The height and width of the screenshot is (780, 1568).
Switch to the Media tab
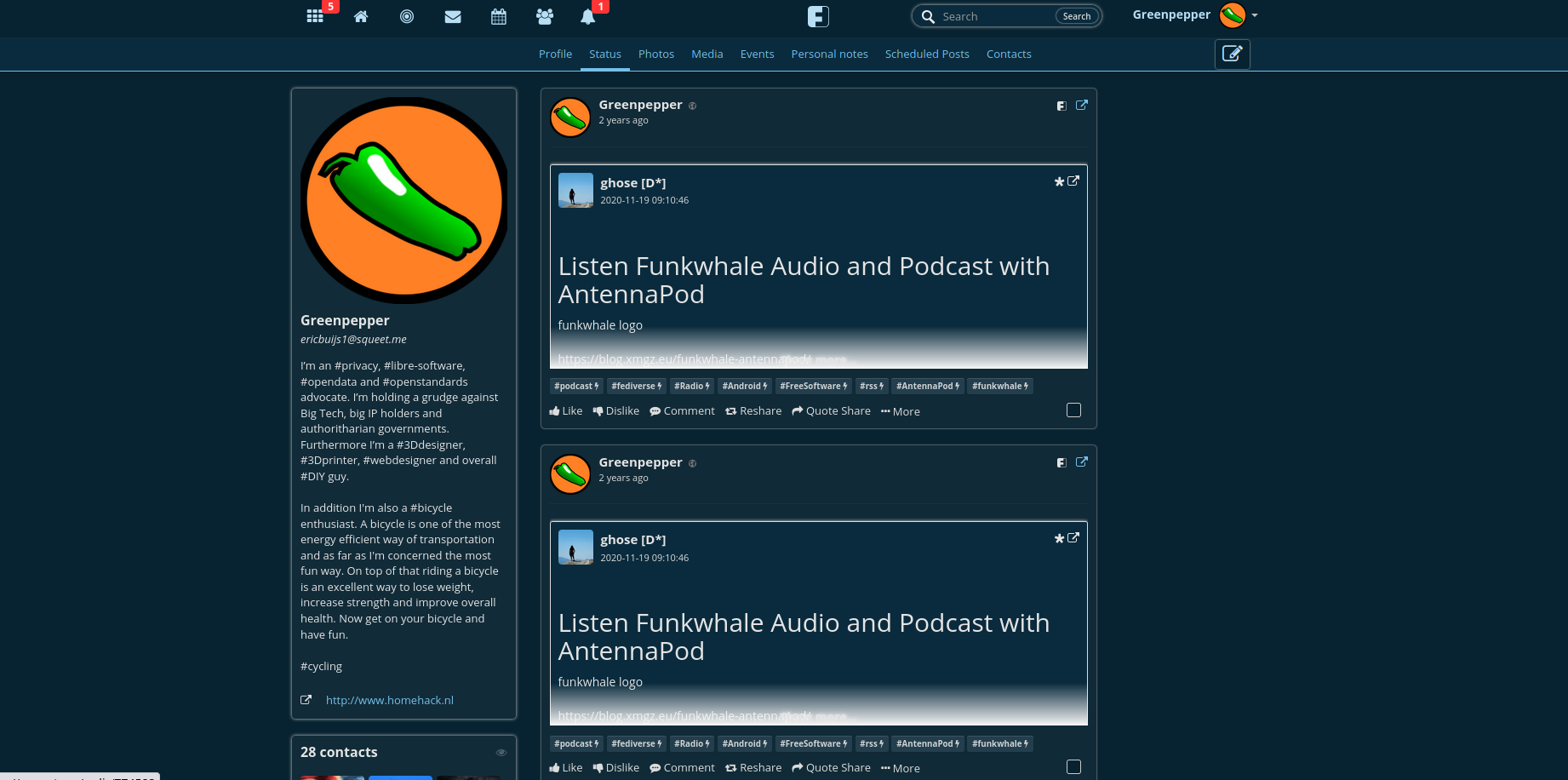pyautogui.click(x=707, y=54)
